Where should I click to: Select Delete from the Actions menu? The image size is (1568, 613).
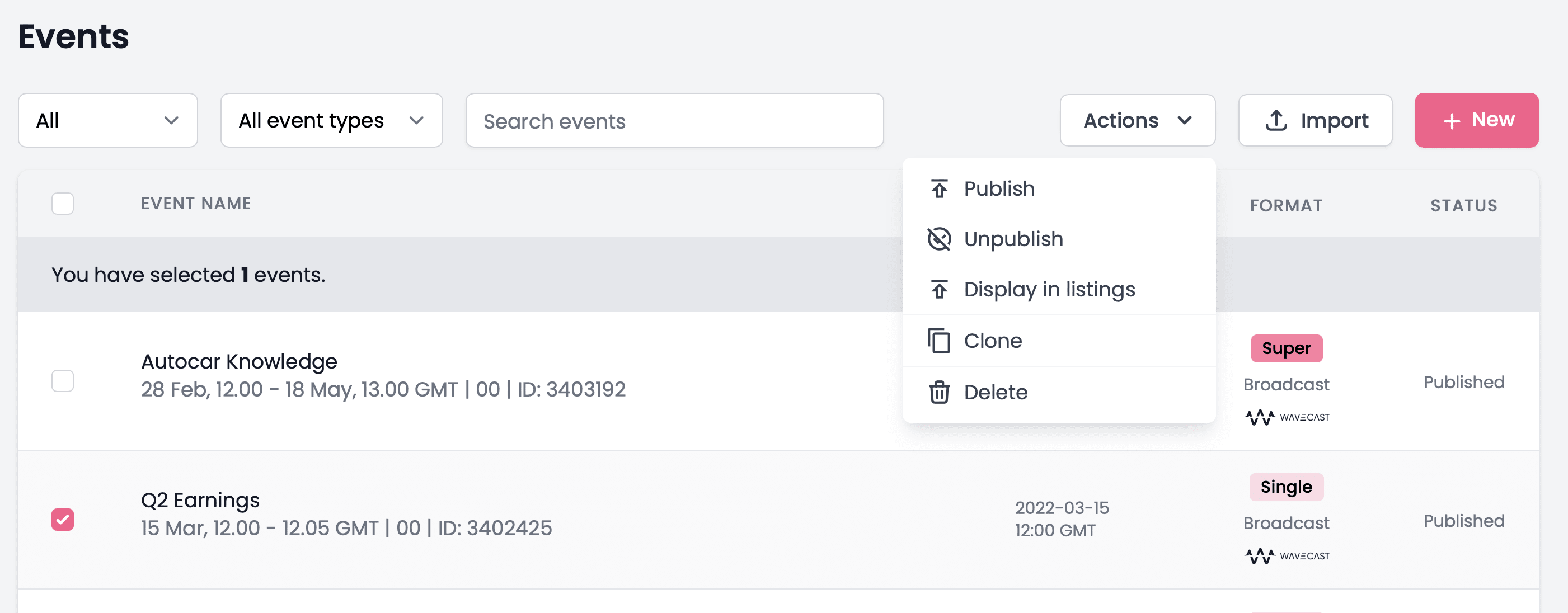(x=1059, y=392)
